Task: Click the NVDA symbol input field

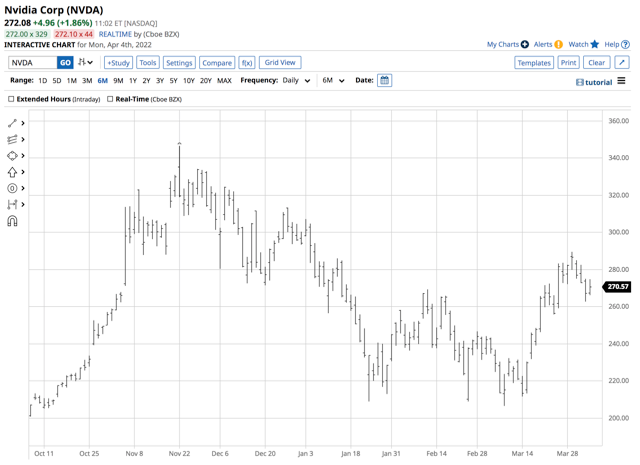Action: tap(33, 62)
